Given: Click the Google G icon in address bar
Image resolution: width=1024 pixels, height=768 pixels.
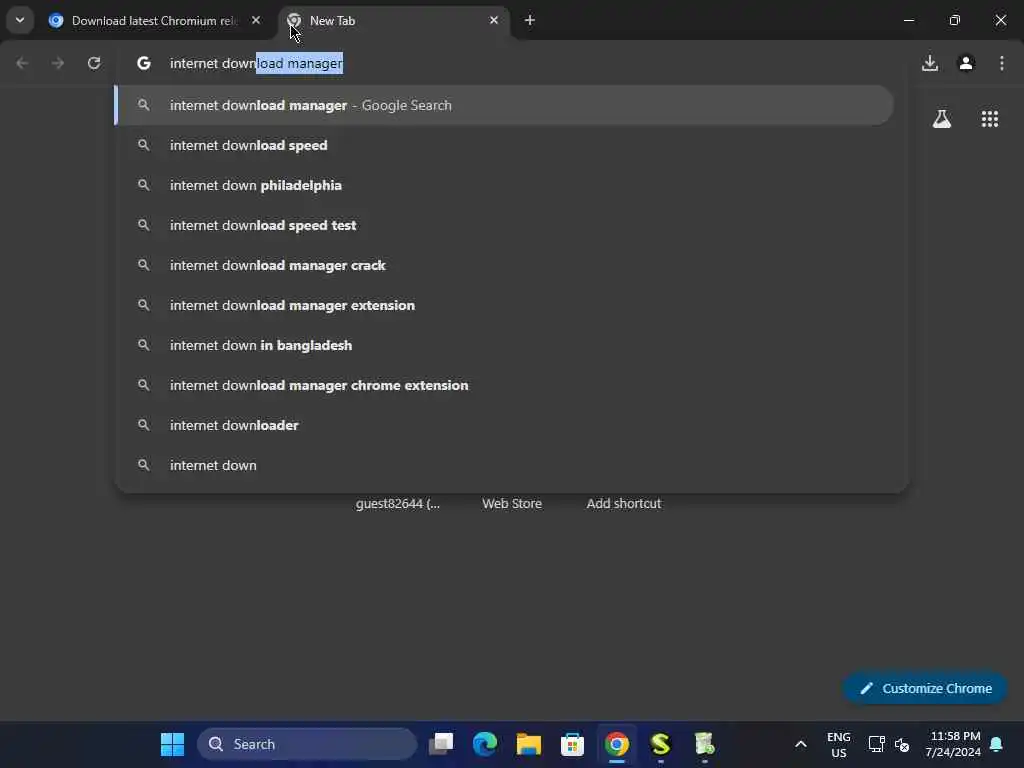Looking at the screenshot, I should [144, 63].
